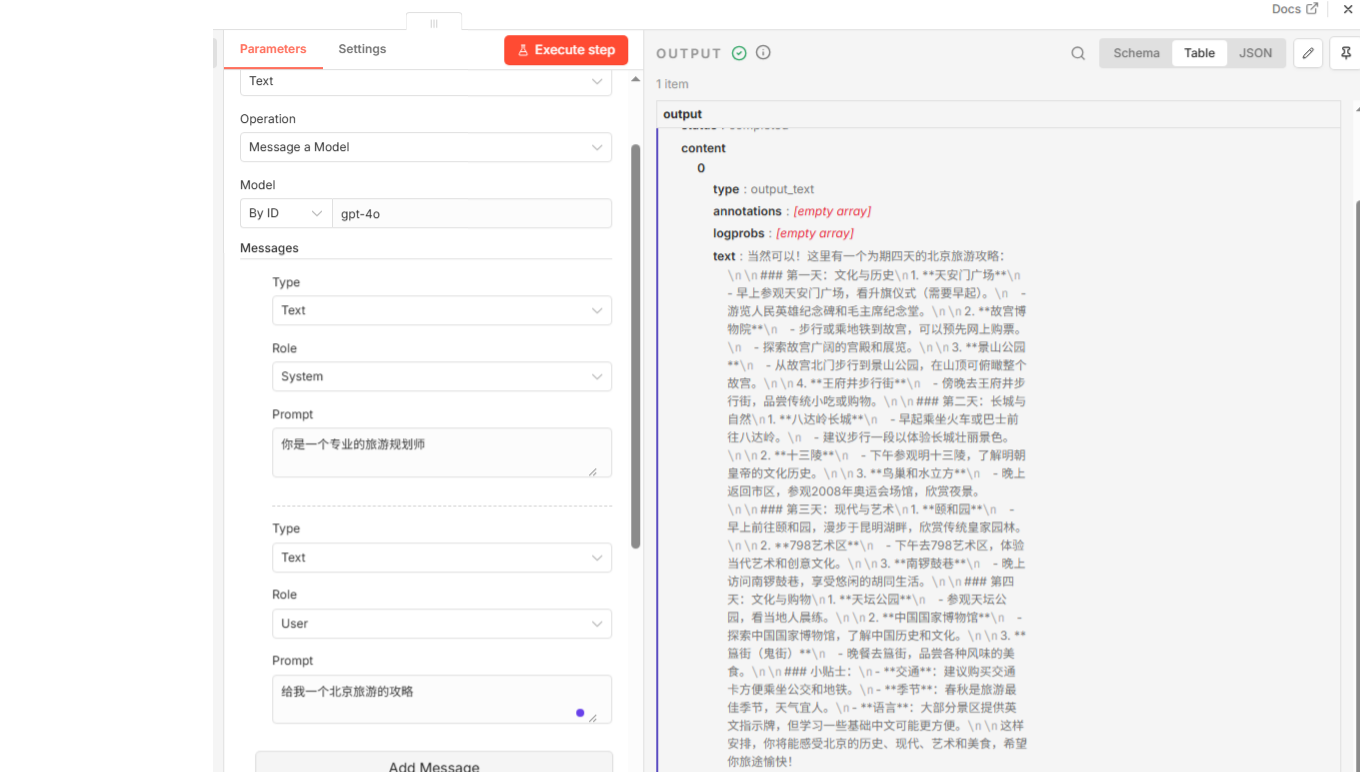Add another message with Add Message
The height and width of the screenshot is (772, 1360).
pyautogui.click(x=434, y=764)
